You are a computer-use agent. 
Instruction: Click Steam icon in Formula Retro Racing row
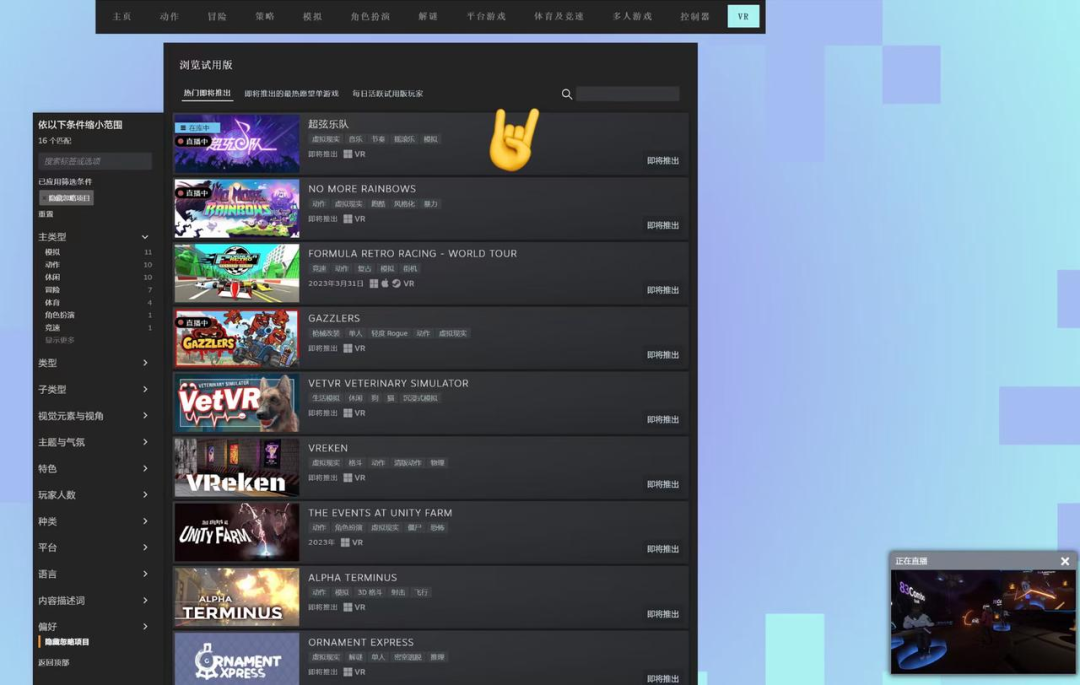click(396, 284)
